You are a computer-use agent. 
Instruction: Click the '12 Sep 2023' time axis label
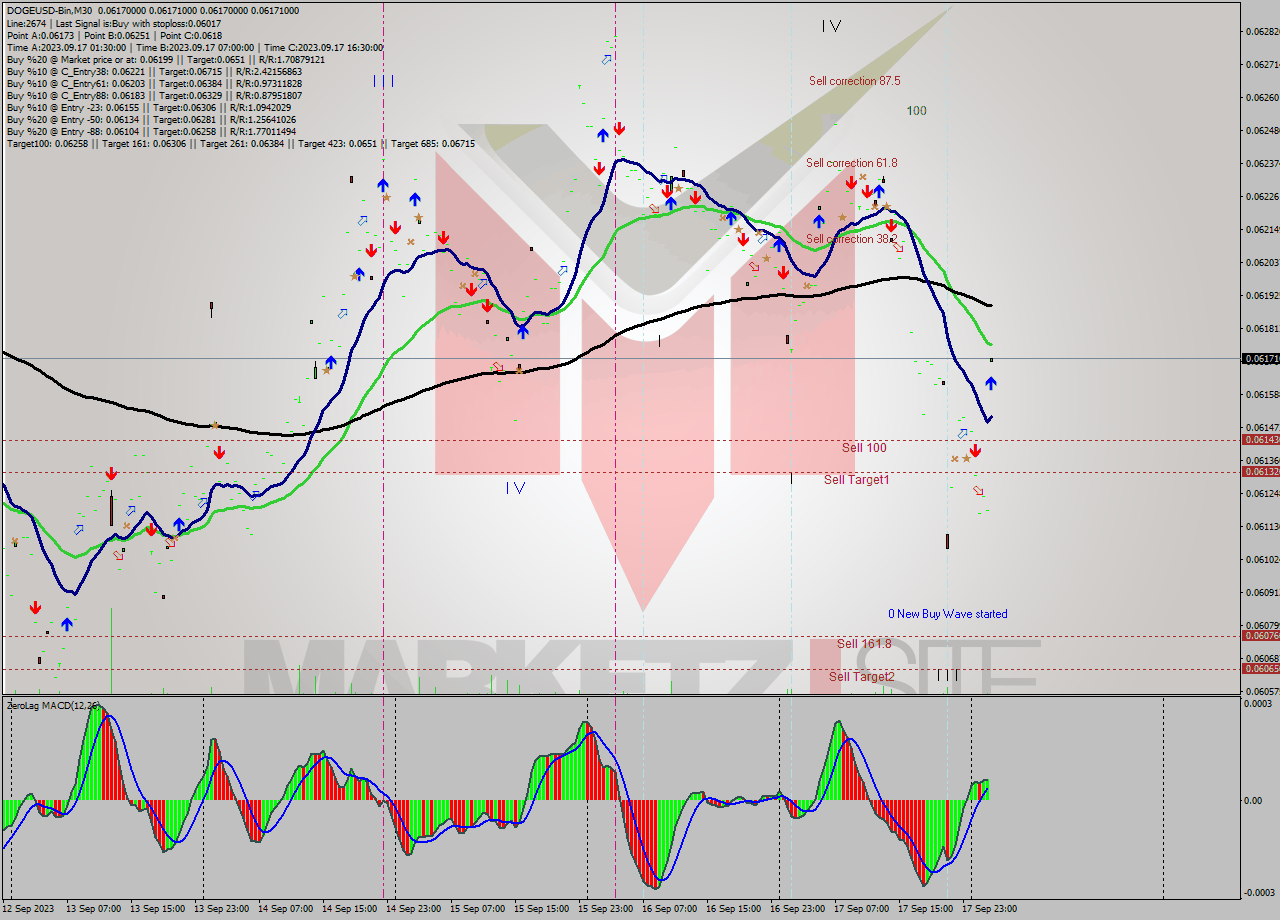pos(28,909)
